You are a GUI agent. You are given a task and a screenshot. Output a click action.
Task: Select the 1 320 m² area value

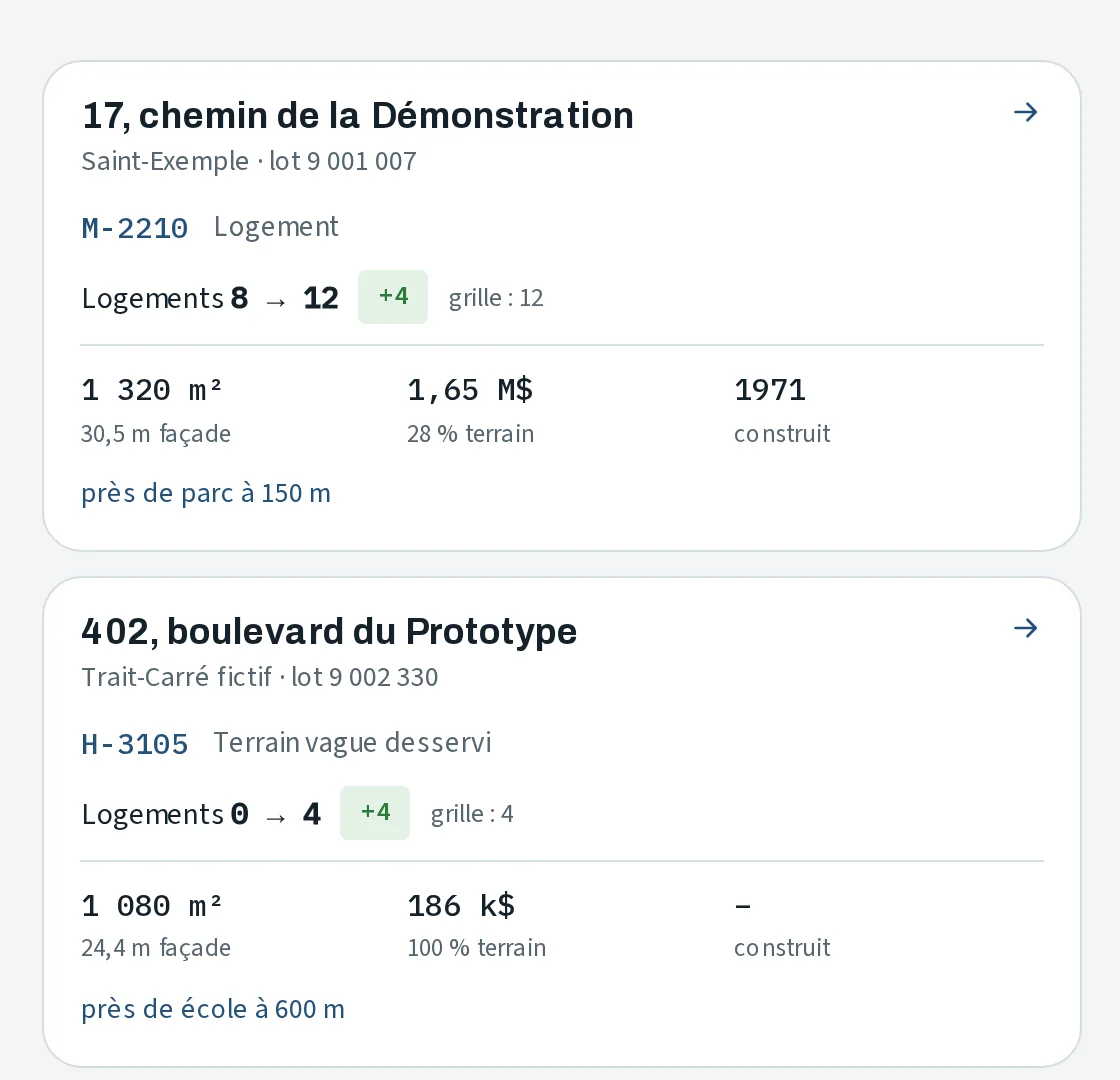tap(151, 390)
